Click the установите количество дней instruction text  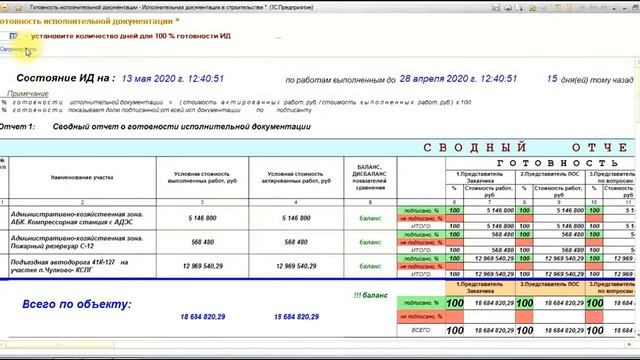[131, 36]
